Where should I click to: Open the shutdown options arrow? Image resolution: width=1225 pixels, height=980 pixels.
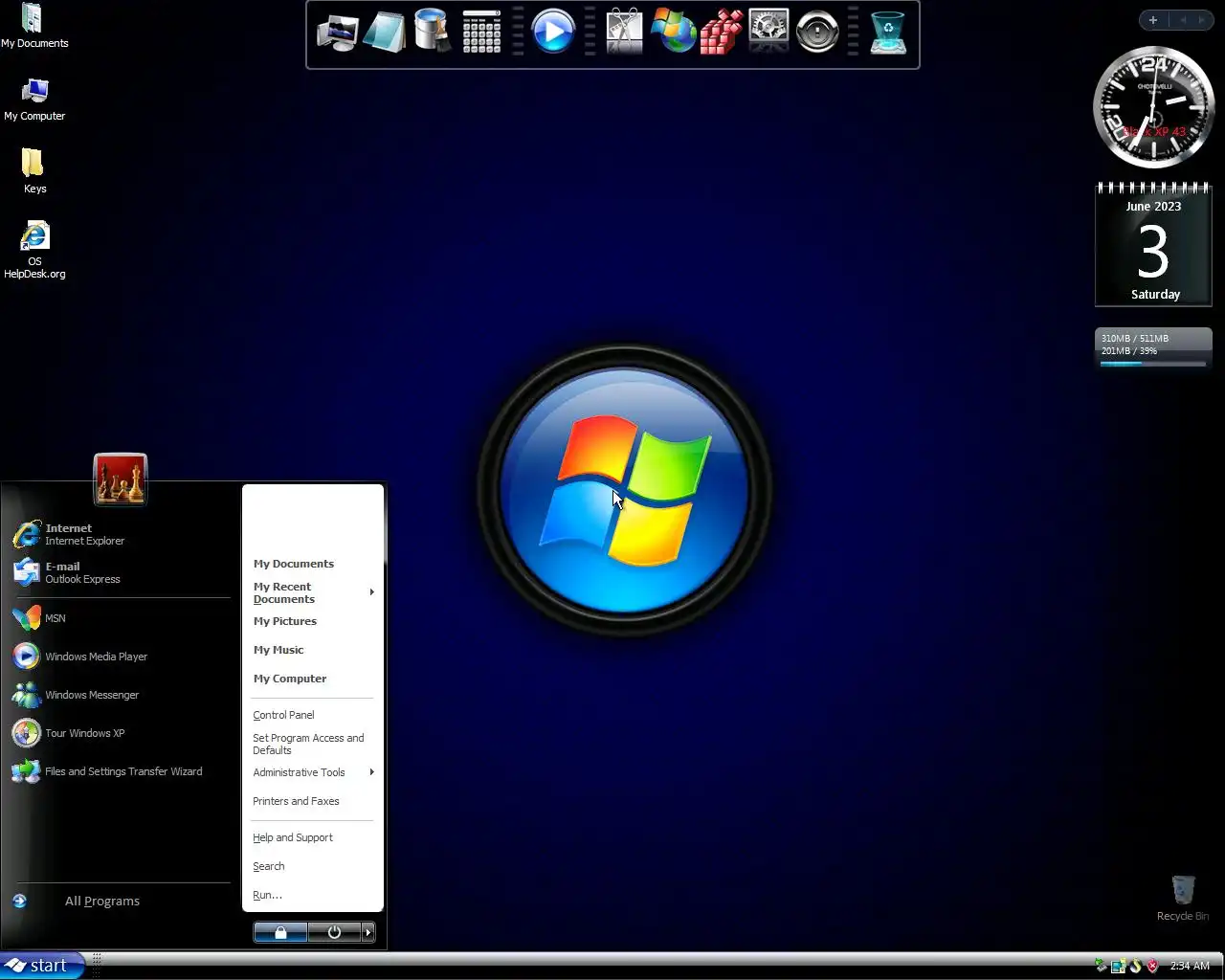click(368, 932)
